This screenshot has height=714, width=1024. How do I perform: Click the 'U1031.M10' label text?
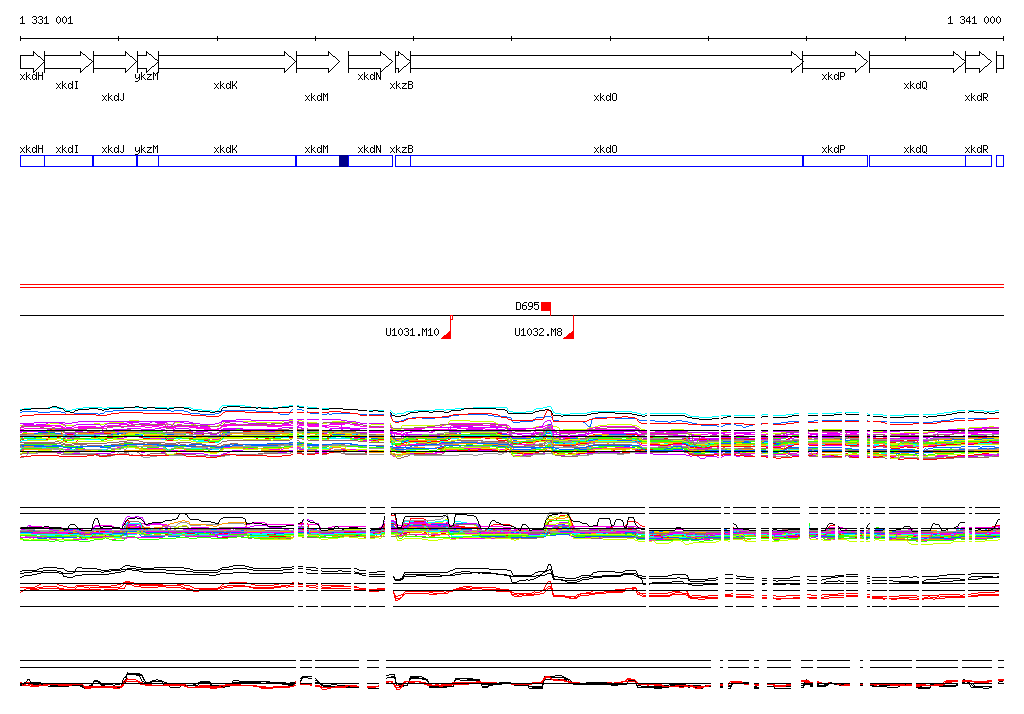pyautogui.click(x=412, y=332)
